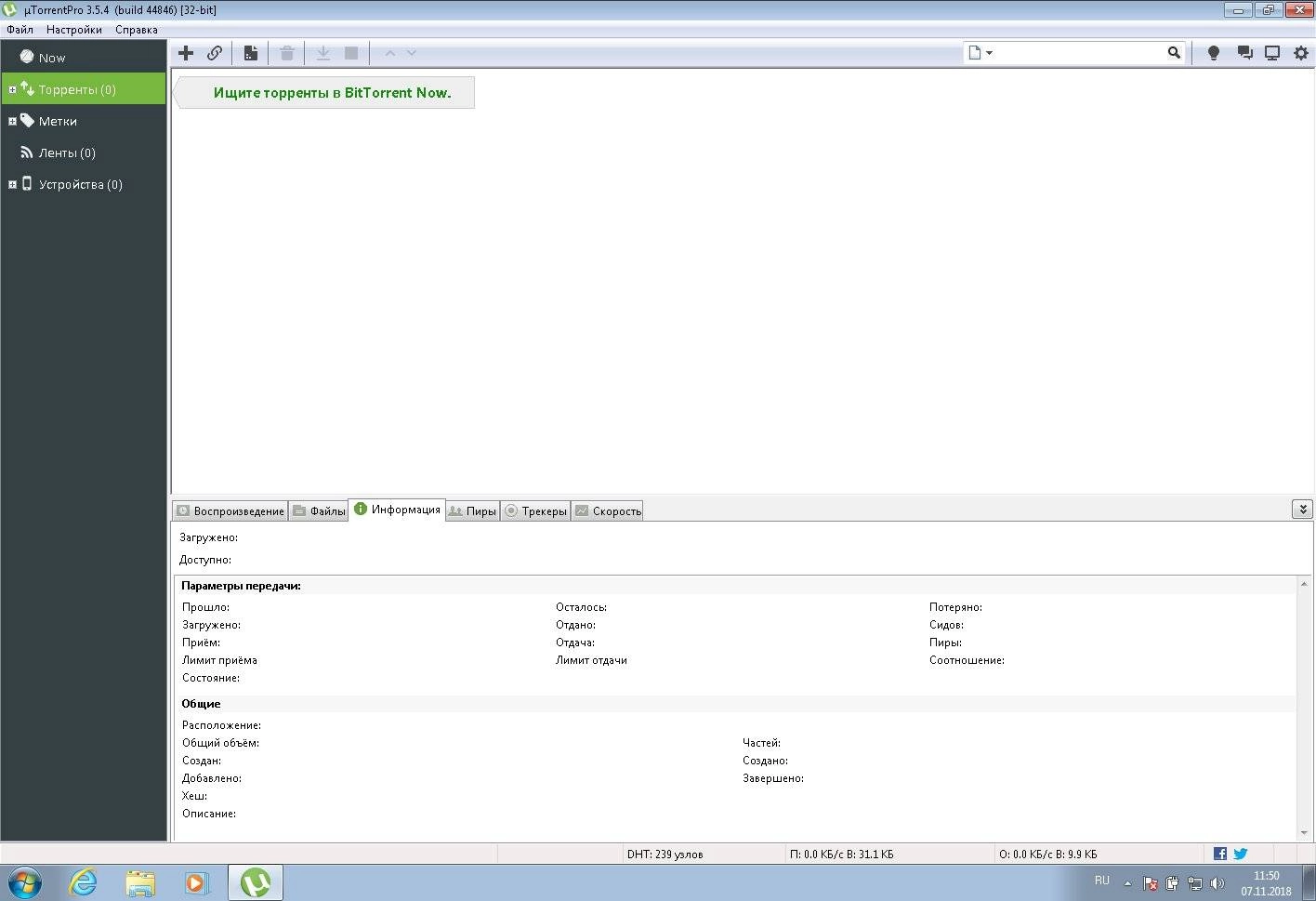The height and width of the screenshot is (901, 1316).
Task: Click the DHT: 239 узлов status
Action: point(665,854)
